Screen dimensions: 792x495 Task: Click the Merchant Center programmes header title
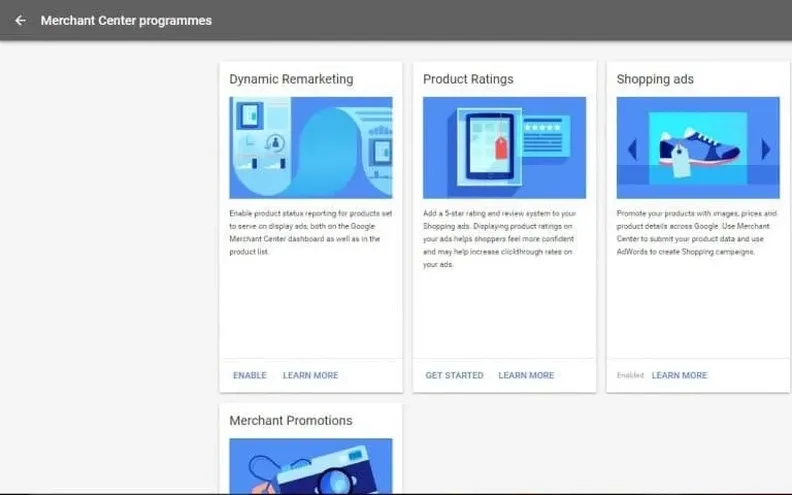click(126, 21)
